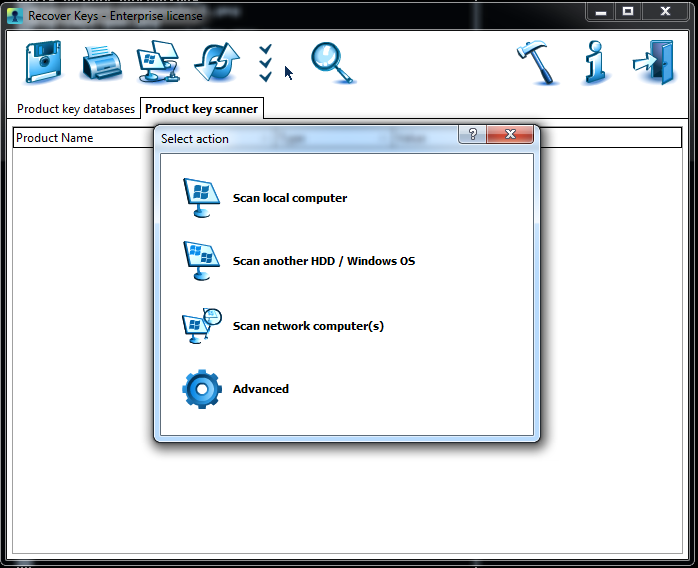Screen dimensions: 698x568
Task: Click the three checkmarks toolbar icon
Action: tap(265, 63)
